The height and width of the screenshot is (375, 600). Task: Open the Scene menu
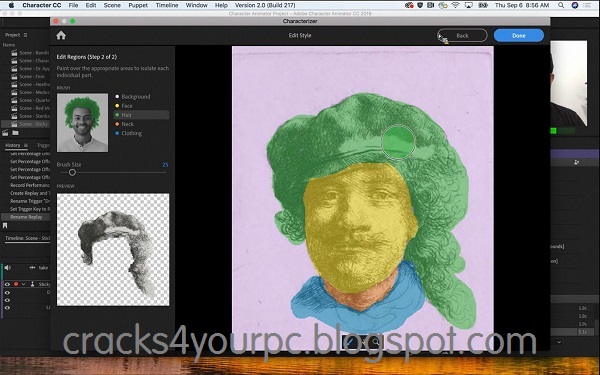112,5
